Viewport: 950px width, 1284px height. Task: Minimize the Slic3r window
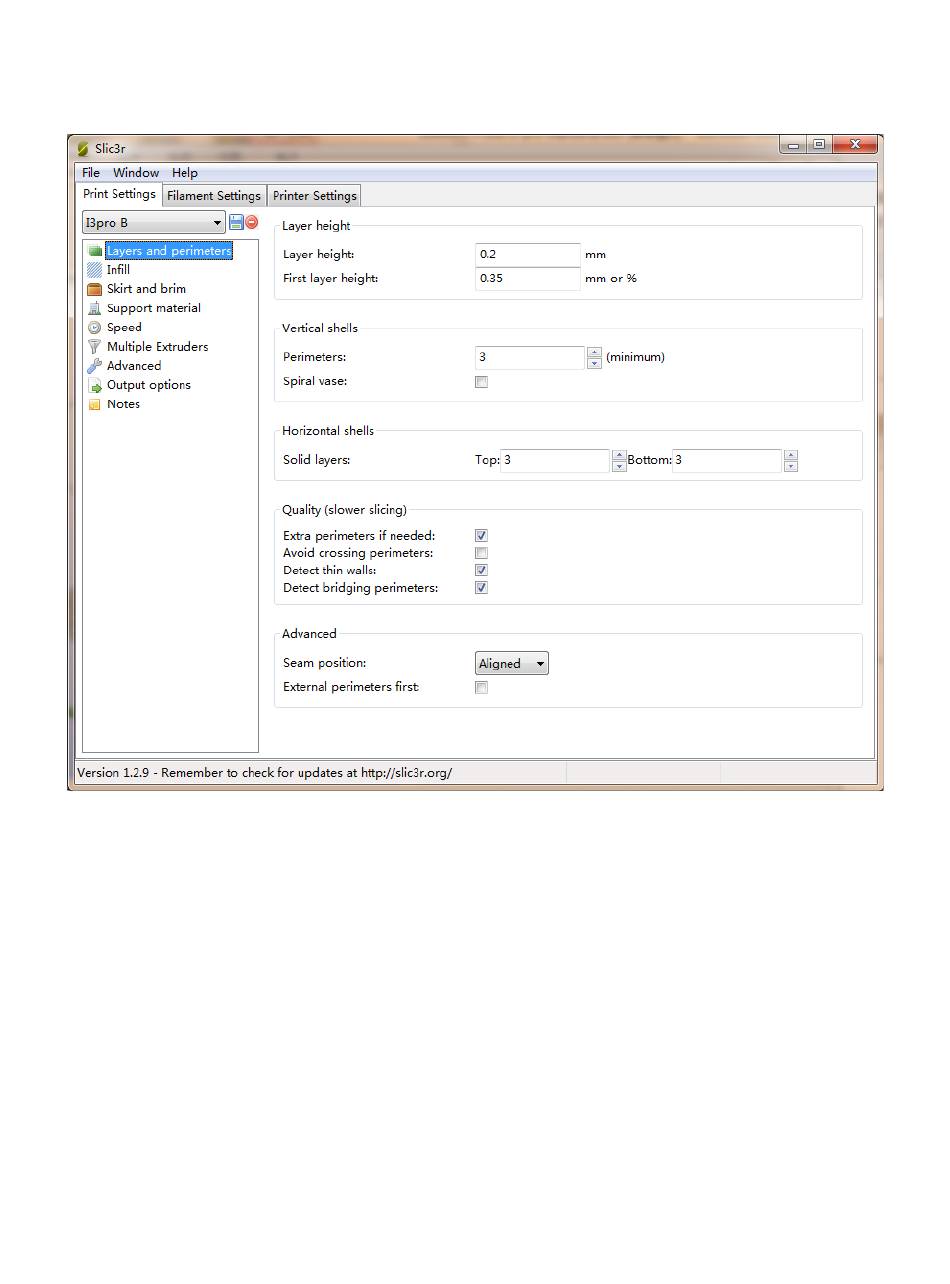(794, 145)
